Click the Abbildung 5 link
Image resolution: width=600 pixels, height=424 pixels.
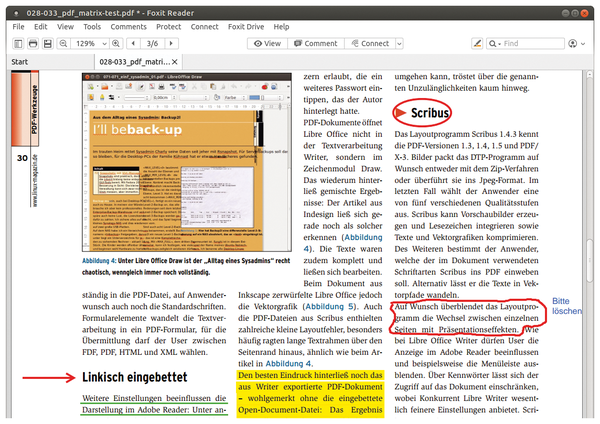pyautogui.click(x=329, y=307)
